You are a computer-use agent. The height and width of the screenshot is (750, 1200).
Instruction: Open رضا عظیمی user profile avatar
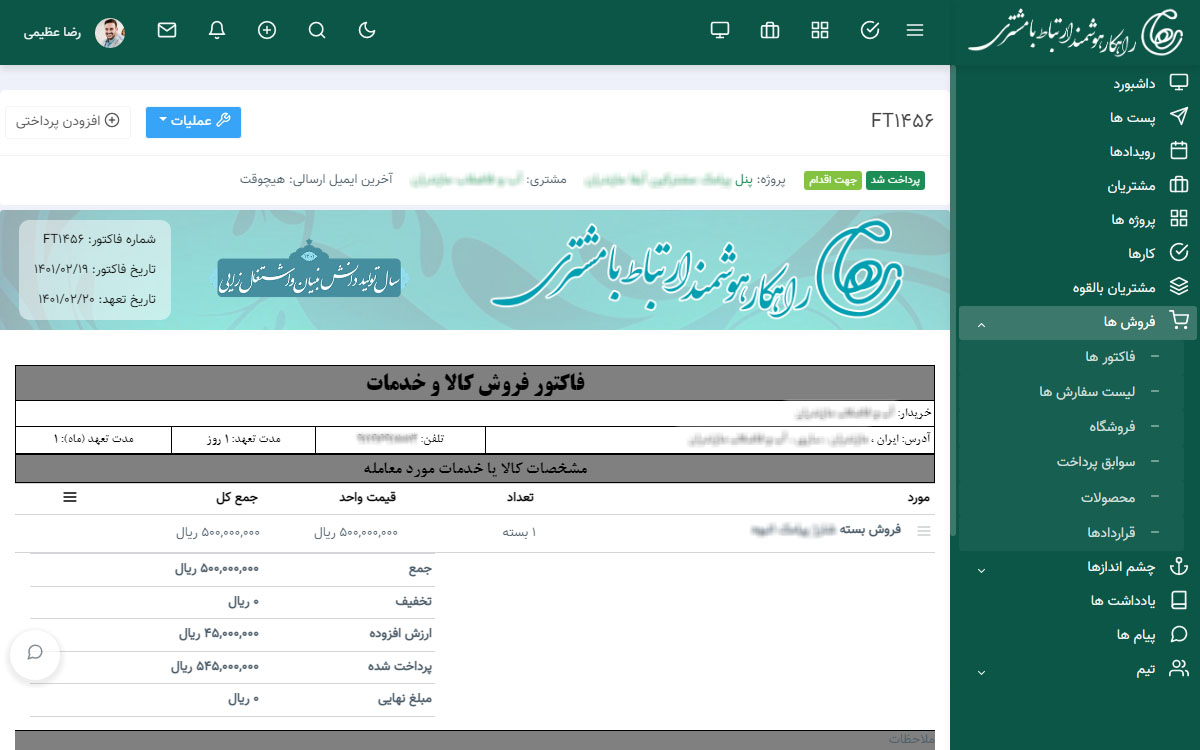(x=110, y=32)
